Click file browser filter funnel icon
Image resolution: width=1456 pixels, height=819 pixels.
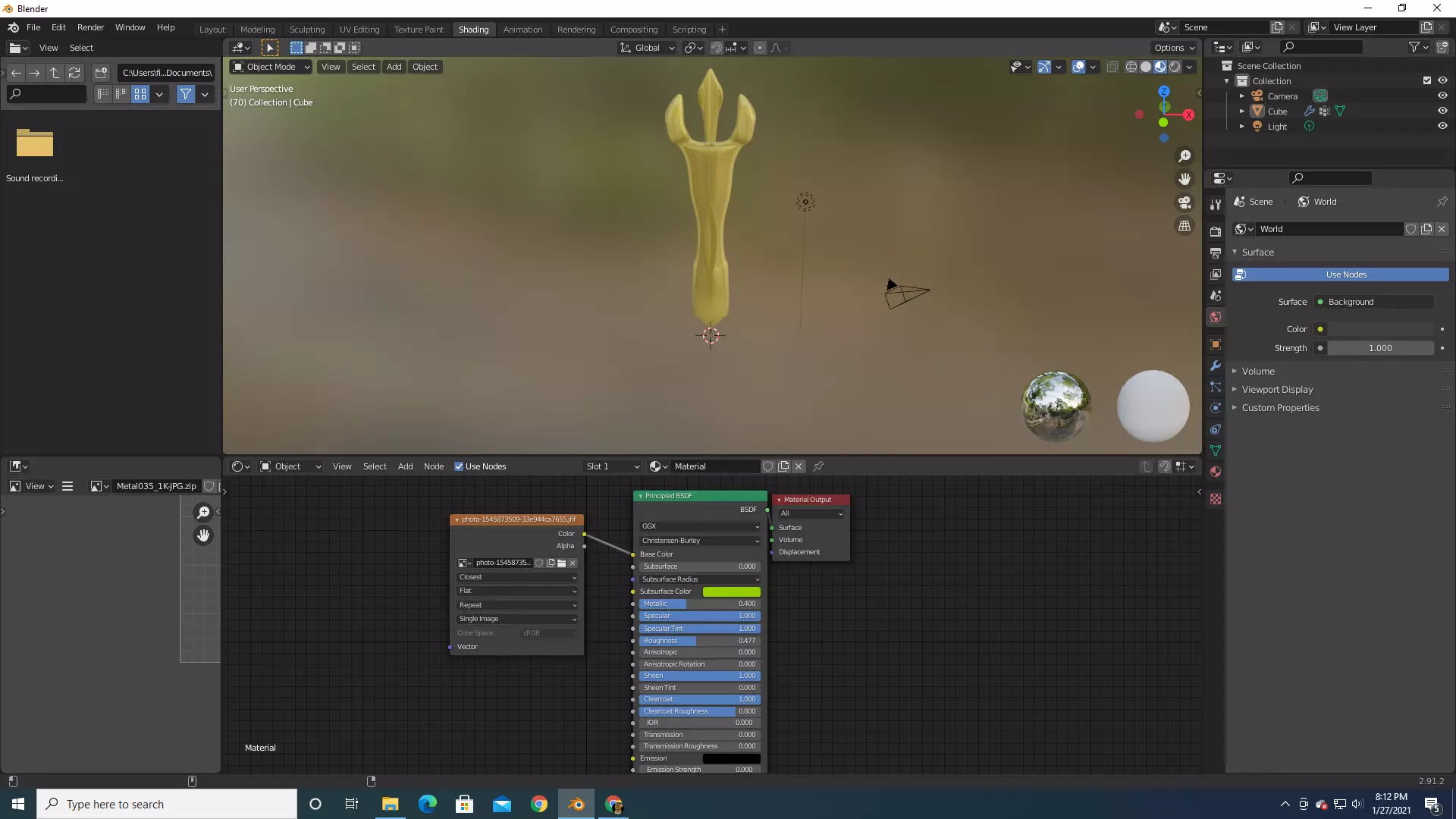[x=186, y=94]
